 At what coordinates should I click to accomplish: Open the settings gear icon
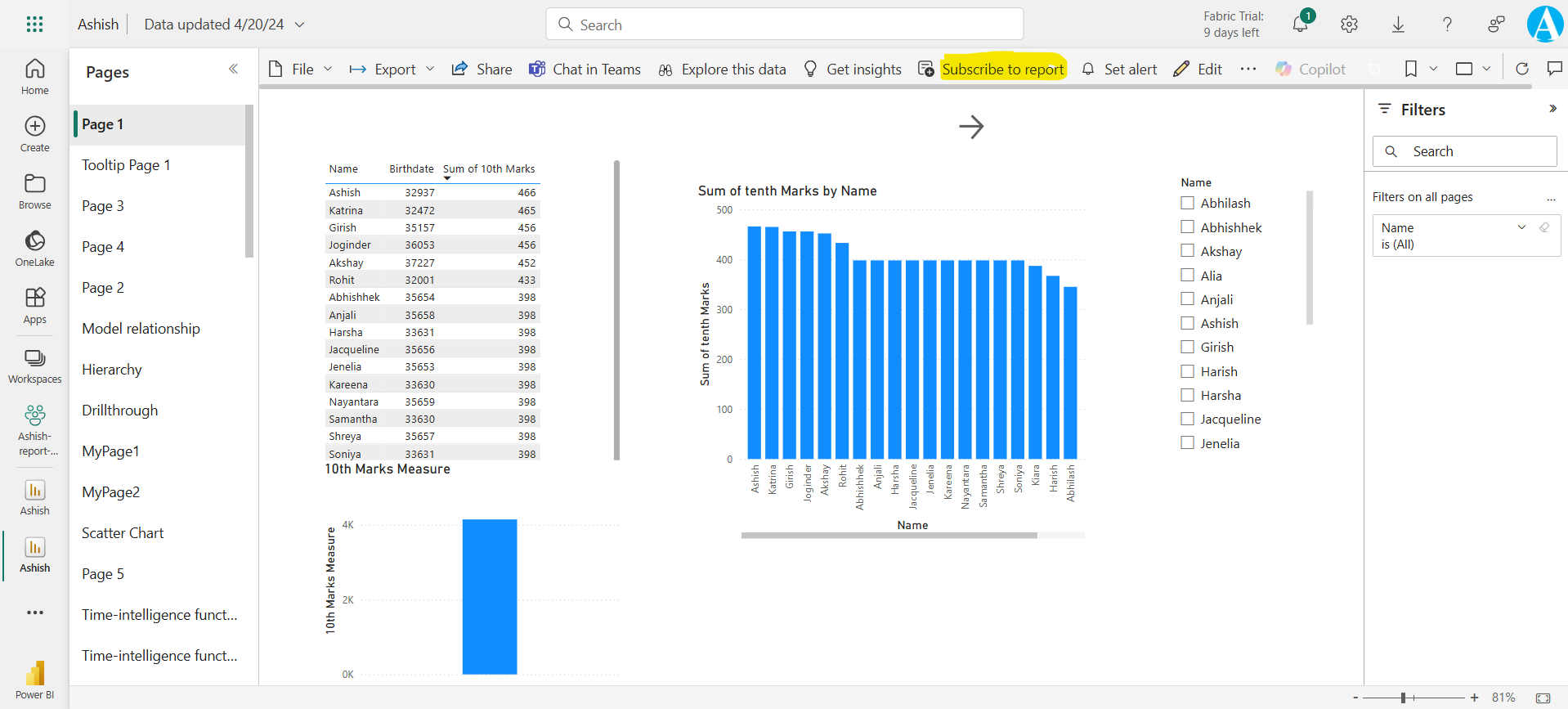point(1349,25)
